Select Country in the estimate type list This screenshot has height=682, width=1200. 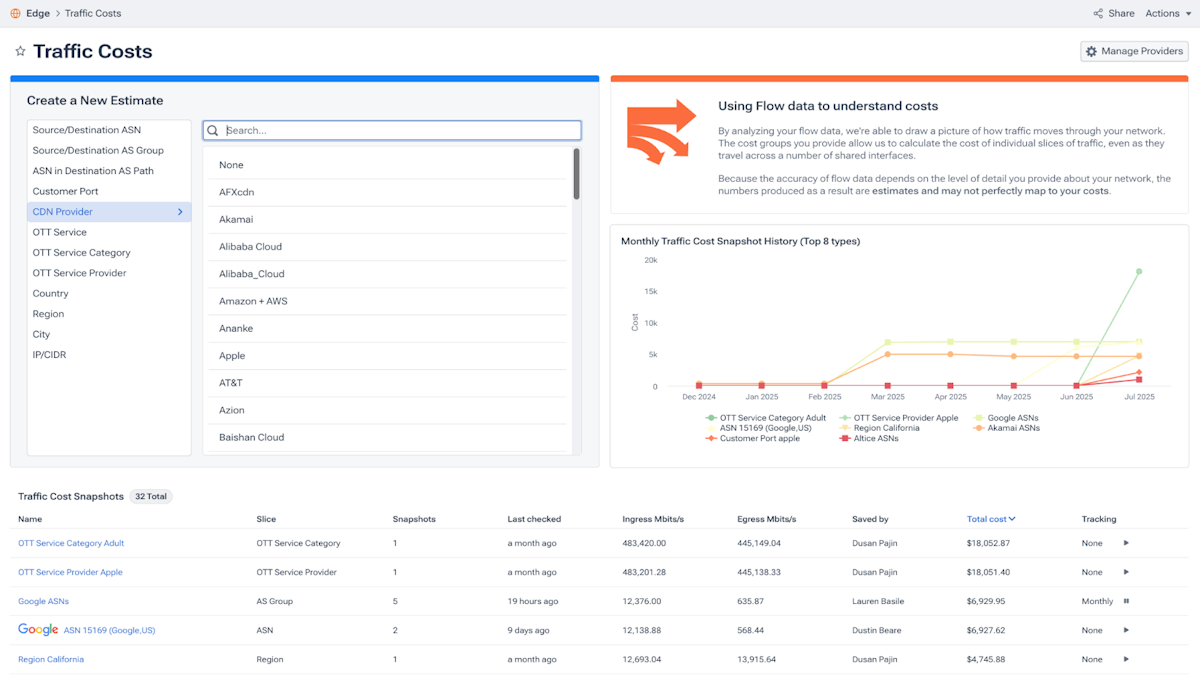pyautogui.click(x=50, y=293)
